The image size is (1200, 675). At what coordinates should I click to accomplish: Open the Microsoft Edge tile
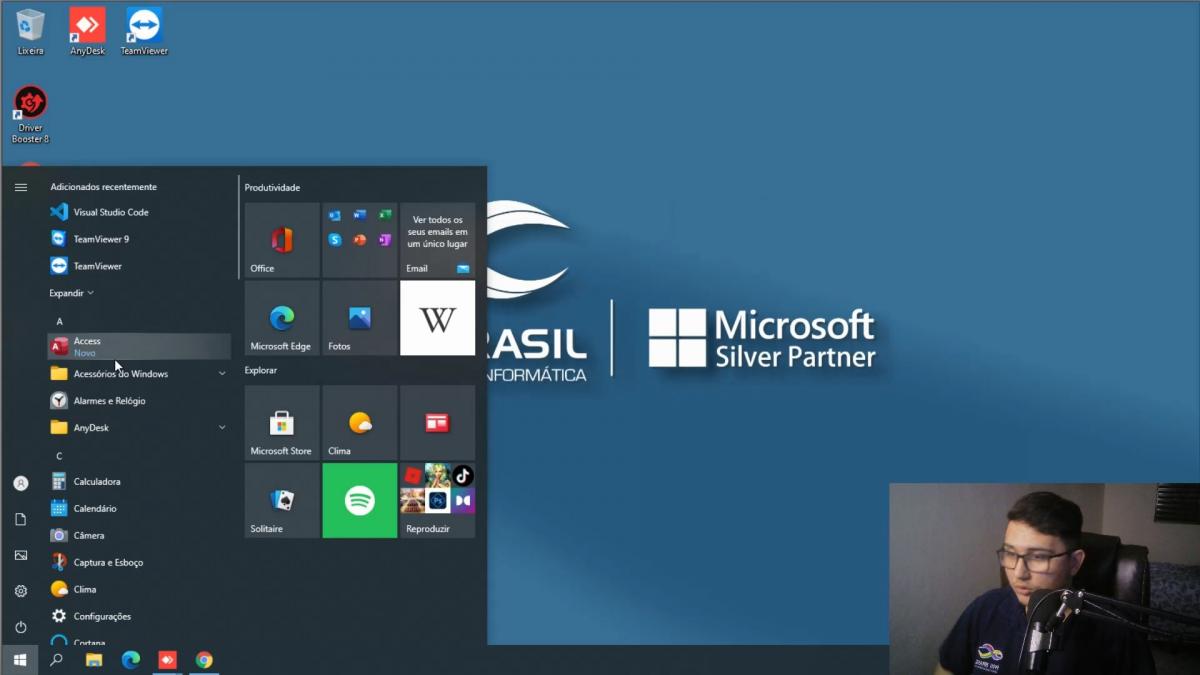[282, 318]
